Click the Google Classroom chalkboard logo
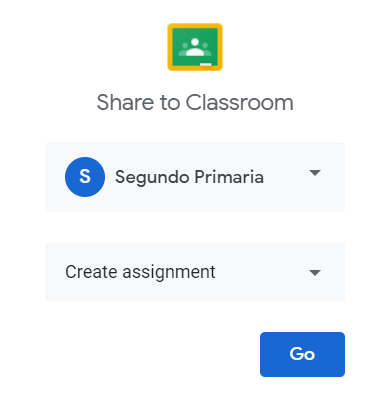This screenshot has width=381, height=398. point(195,47)
